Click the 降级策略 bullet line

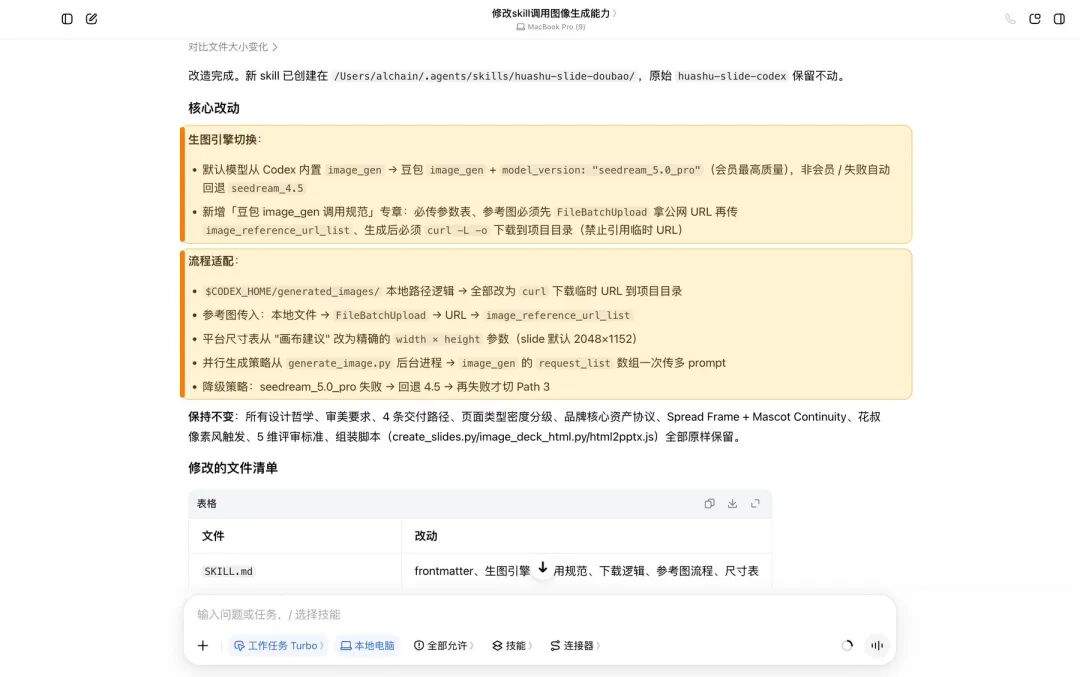(x=376, y=386)
